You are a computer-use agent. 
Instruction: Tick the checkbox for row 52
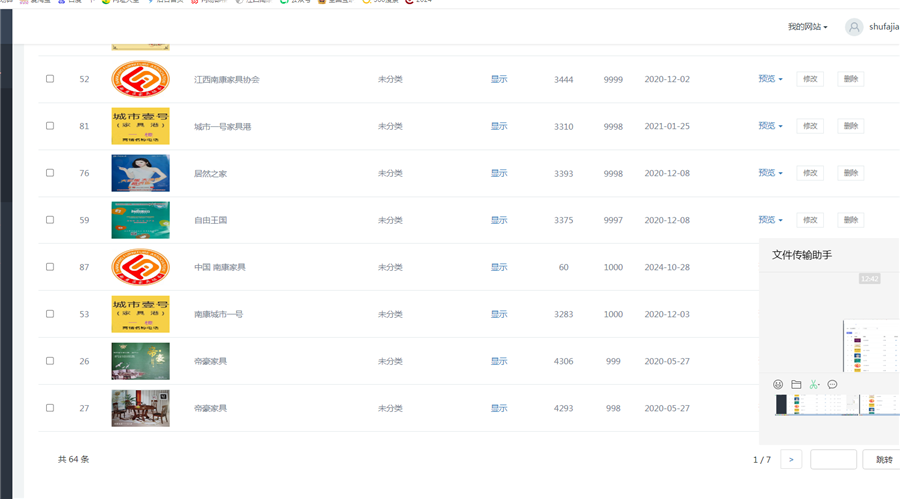[50, 79]
